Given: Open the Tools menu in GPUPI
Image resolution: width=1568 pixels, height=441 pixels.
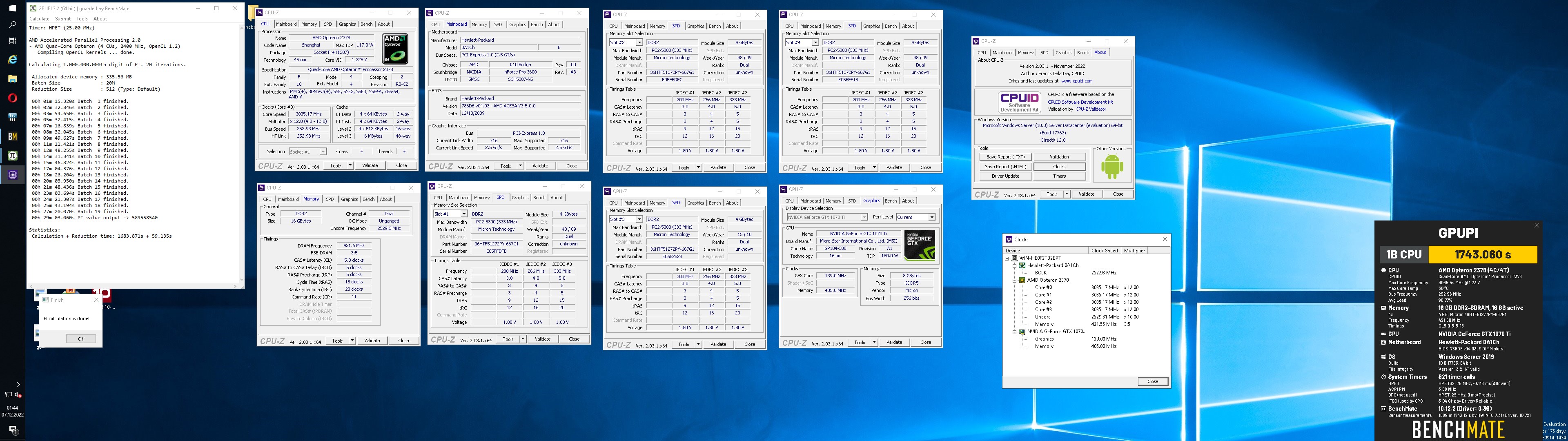Looking at the screenshot, I should coord(82,19).
